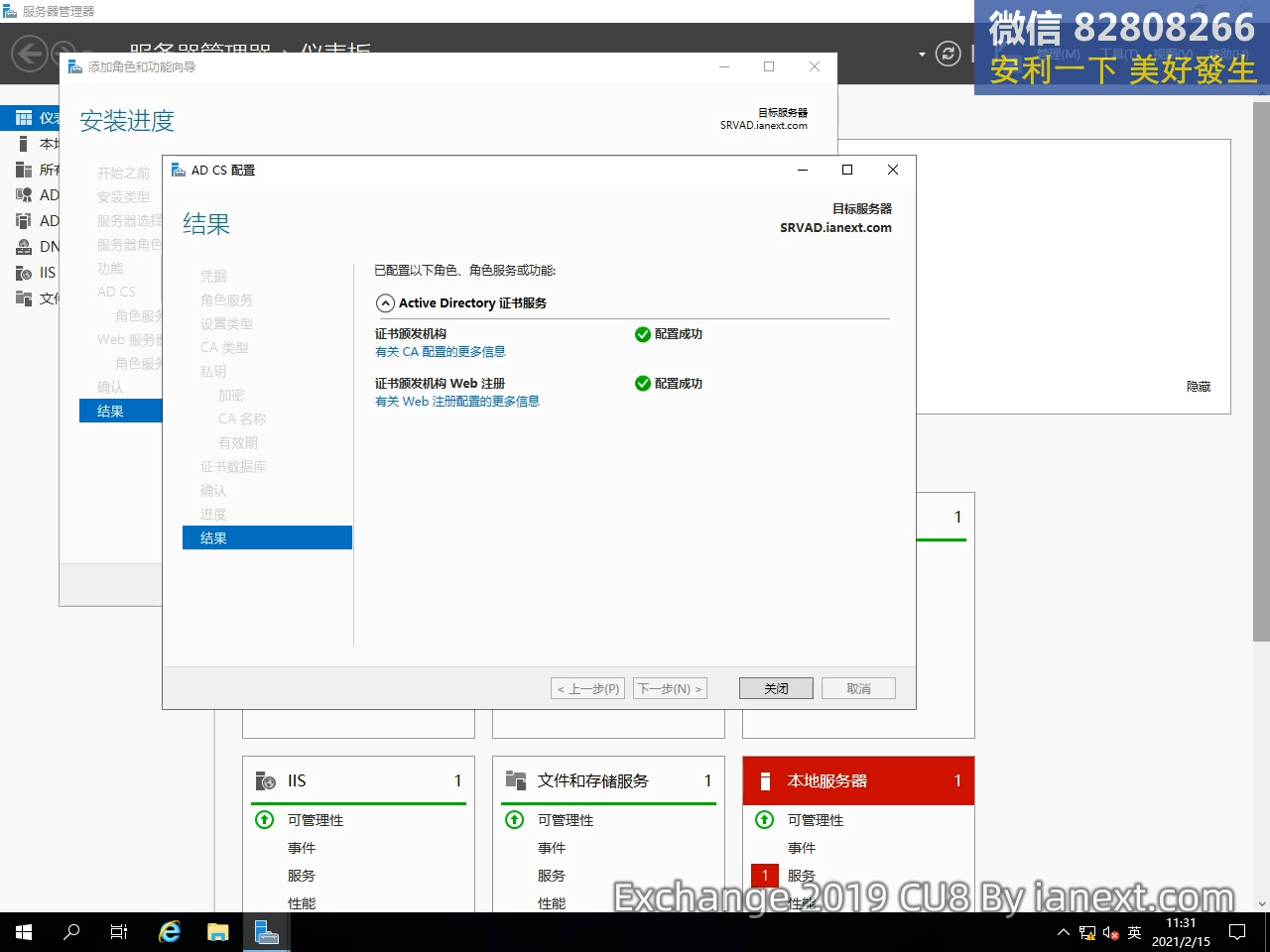The image size is (1270, 952).
Task: Open link 有关 Web 注册配置的更多信息
Action: (x=457, y=402)
